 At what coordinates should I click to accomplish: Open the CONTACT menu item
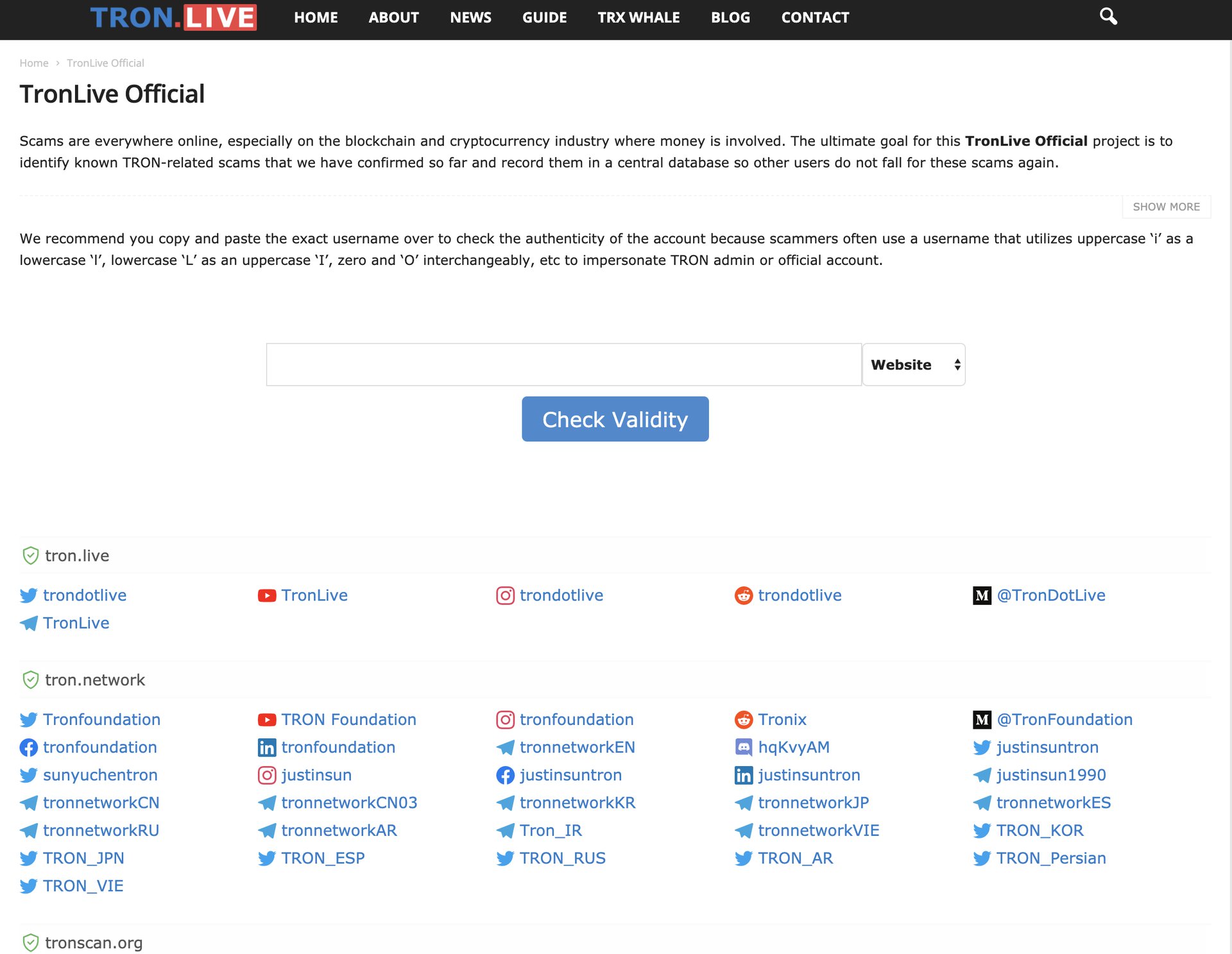coord(815,17)
